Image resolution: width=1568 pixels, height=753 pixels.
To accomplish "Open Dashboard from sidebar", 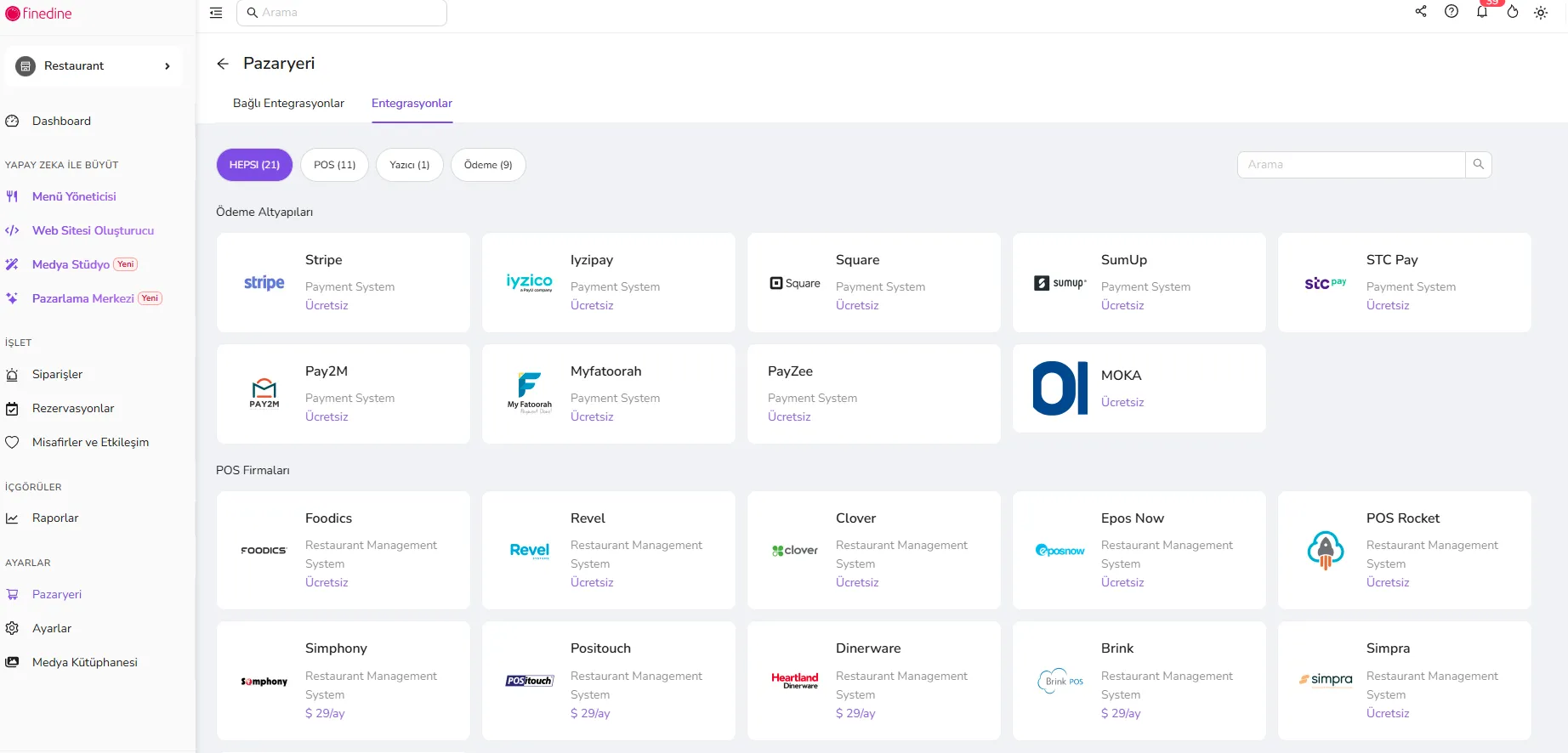I will click(x=61, y=122).
